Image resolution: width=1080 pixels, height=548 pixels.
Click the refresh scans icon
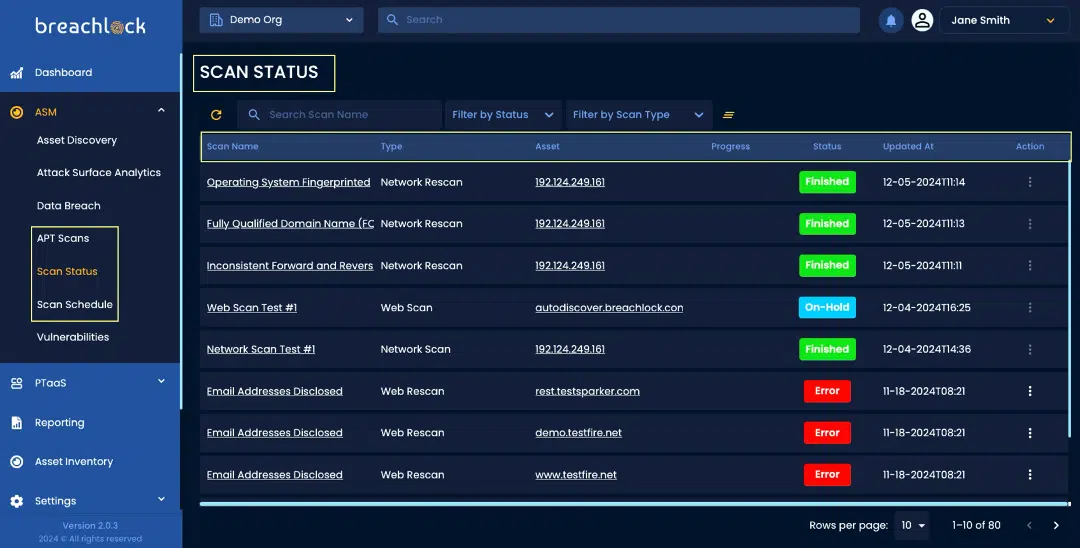pos(216,115)
